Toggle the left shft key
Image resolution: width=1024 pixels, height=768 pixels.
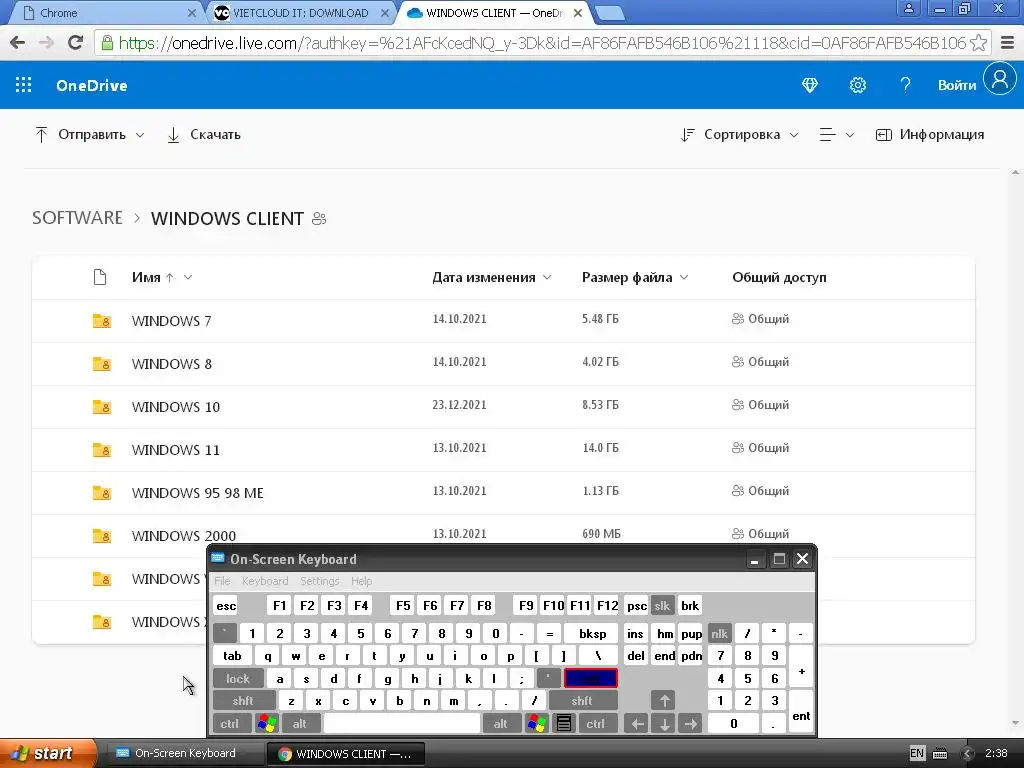[x=244, y=701]
